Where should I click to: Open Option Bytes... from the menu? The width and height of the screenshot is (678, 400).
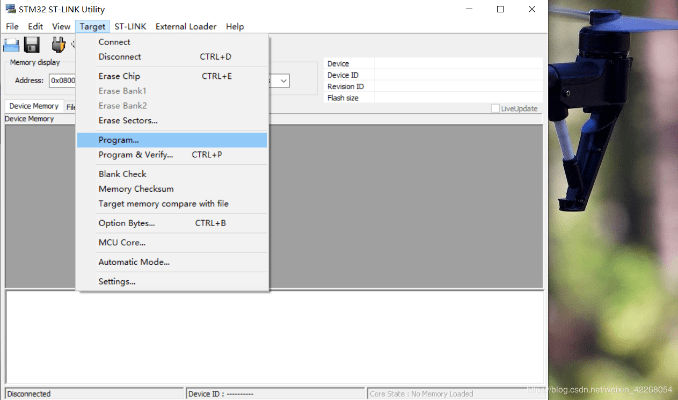tap(126, 223)
